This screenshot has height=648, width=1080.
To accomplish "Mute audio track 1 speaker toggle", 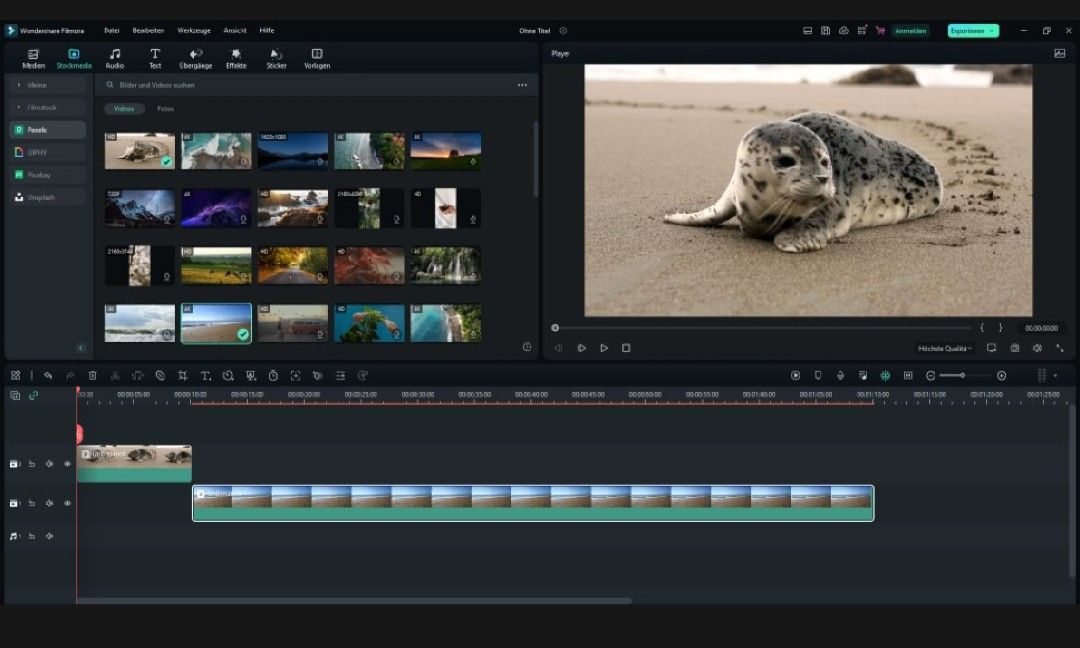I will point(50,536).
